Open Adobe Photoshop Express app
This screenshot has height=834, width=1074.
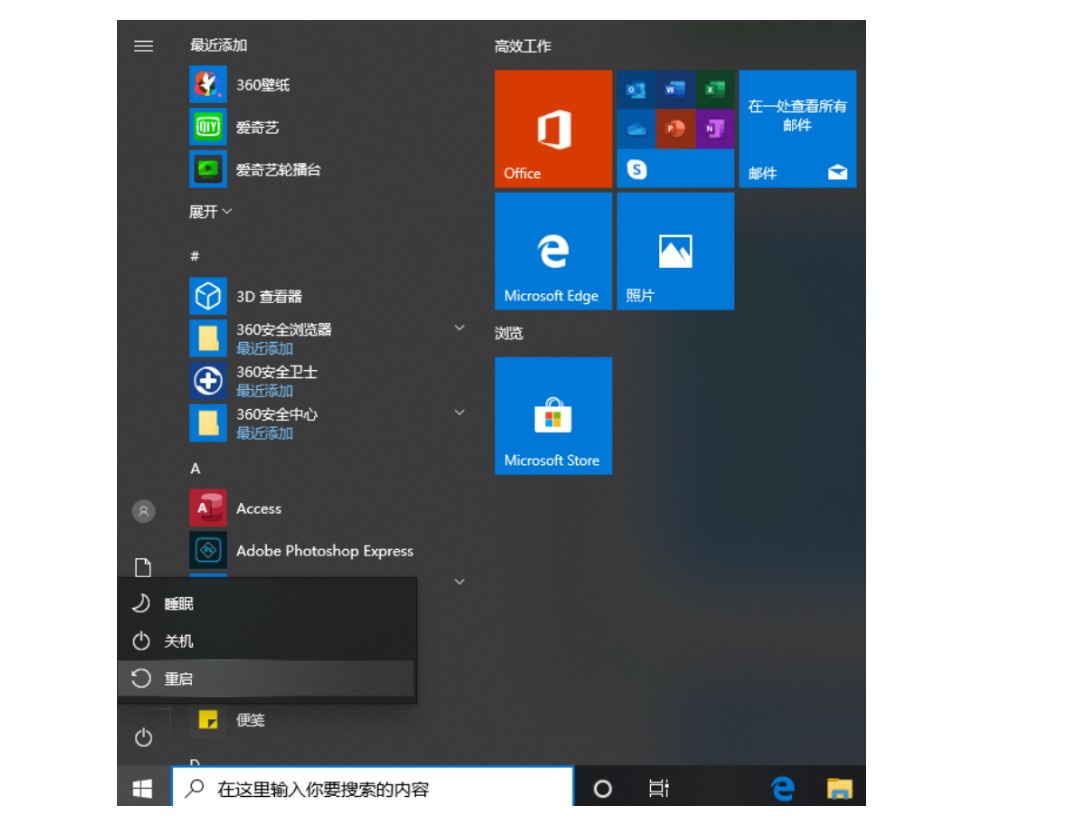(329, 551)
